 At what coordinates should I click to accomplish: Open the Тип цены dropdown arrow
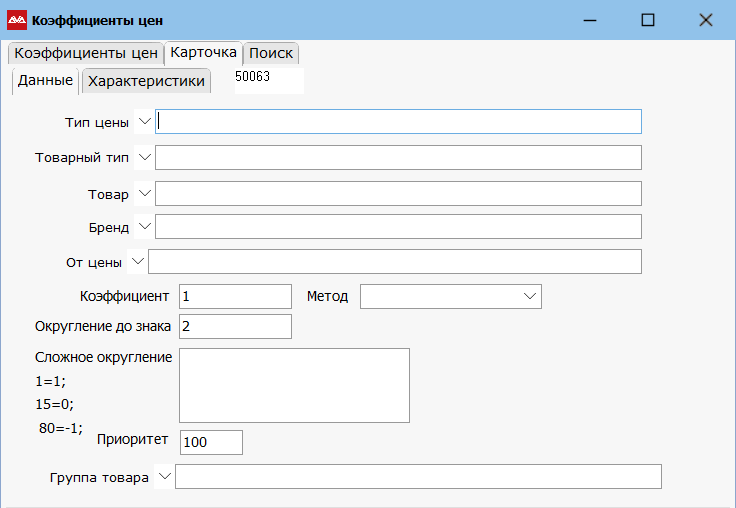click(144, 122)
